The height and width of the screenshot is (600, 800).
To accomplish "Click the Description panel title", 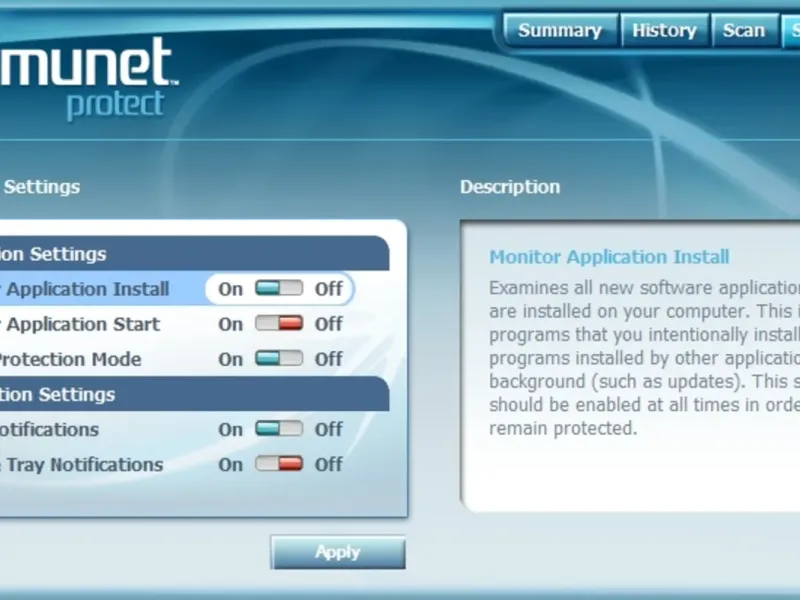I will click(510, 187).
